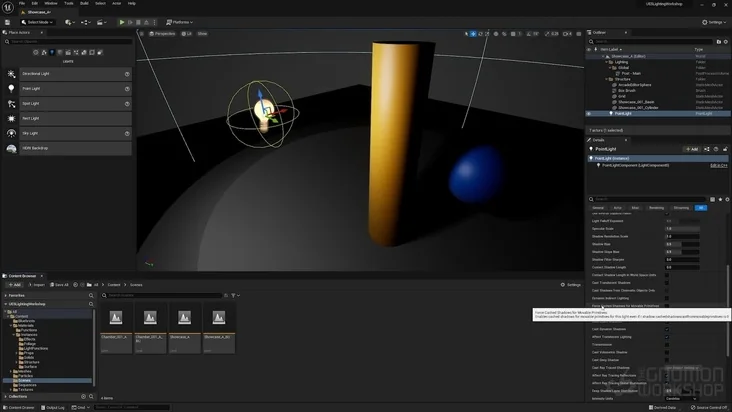The height and width of the screenshot is (412, 732).
Task: Open the Perspective view mode dropdown
Action: 162,34
